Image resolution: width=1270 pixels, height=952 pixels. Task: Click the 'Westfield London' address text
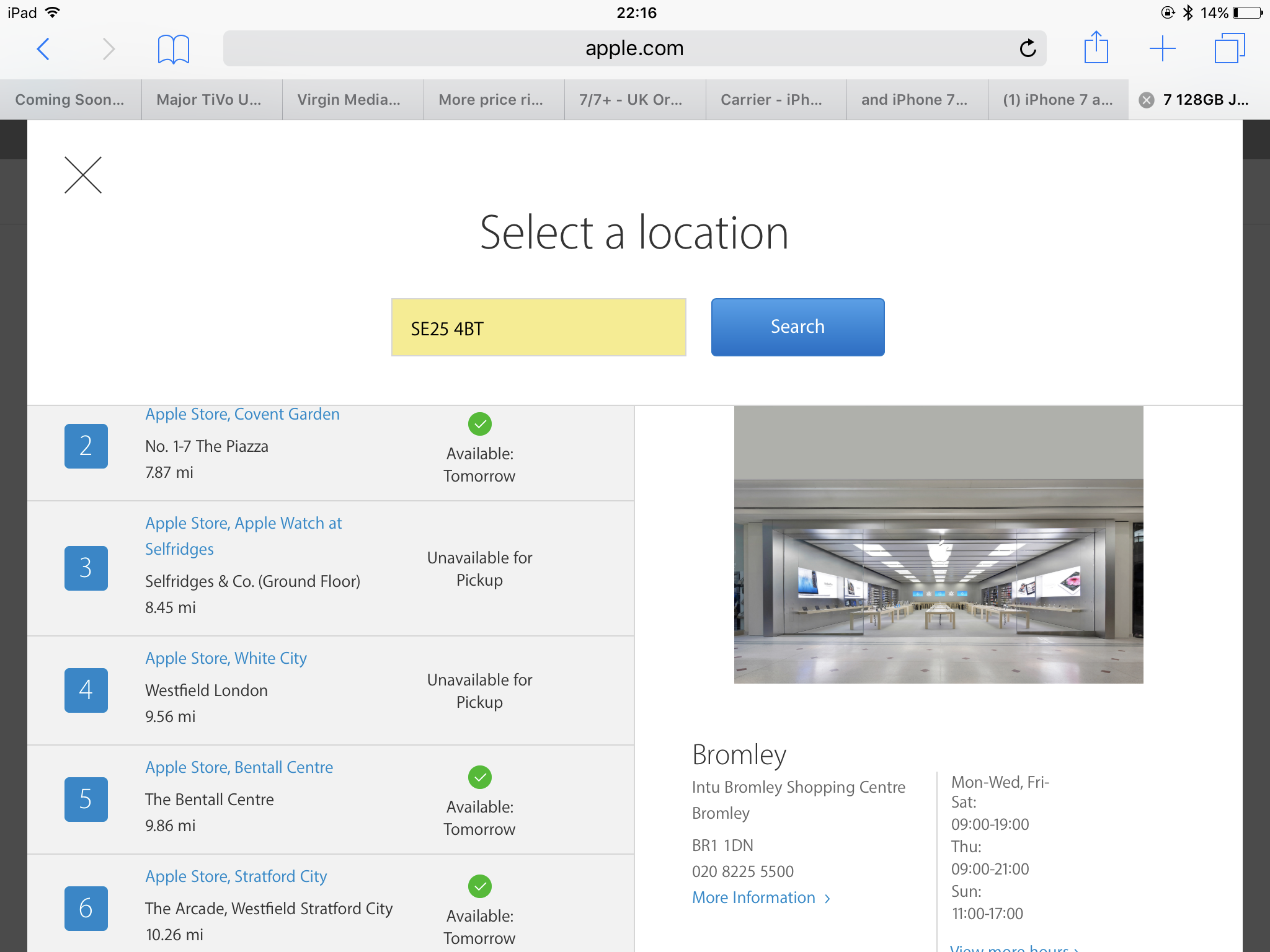click(206, 690)
